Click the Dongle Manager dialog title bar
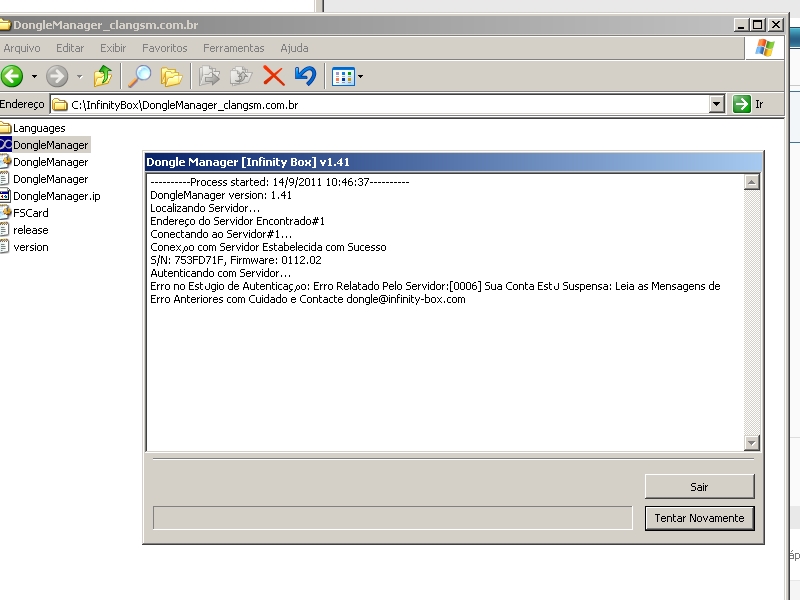The width and height of the screenshot is (800, 600). (x=453, y=162)
